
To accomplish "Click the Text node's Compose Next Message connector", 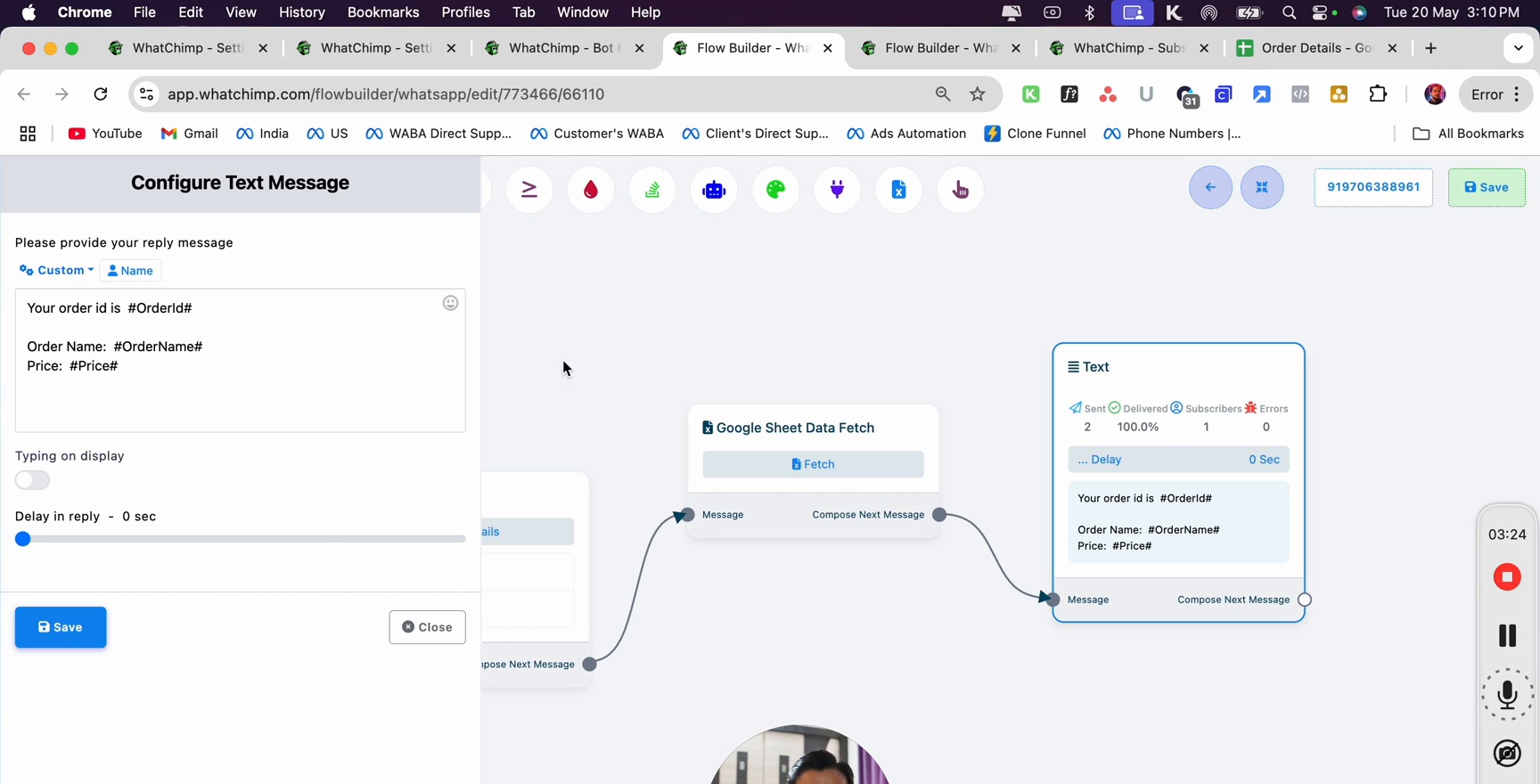I will tap(1305, 600).
